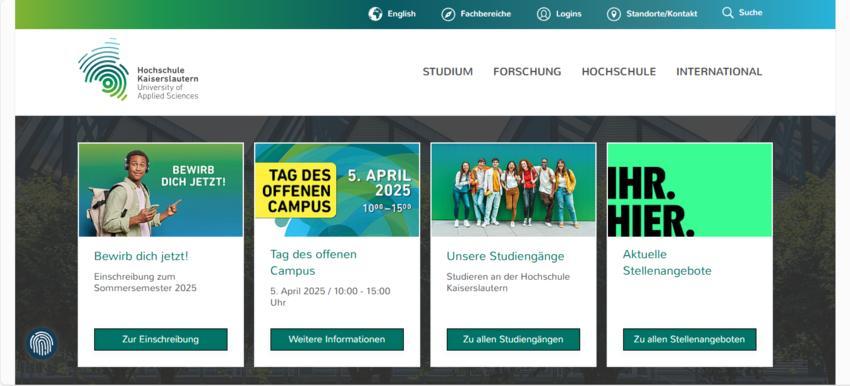Open the FORSCHUNG menu
Image resolution: width=850 pixels, height=386 pixels.
527,72
